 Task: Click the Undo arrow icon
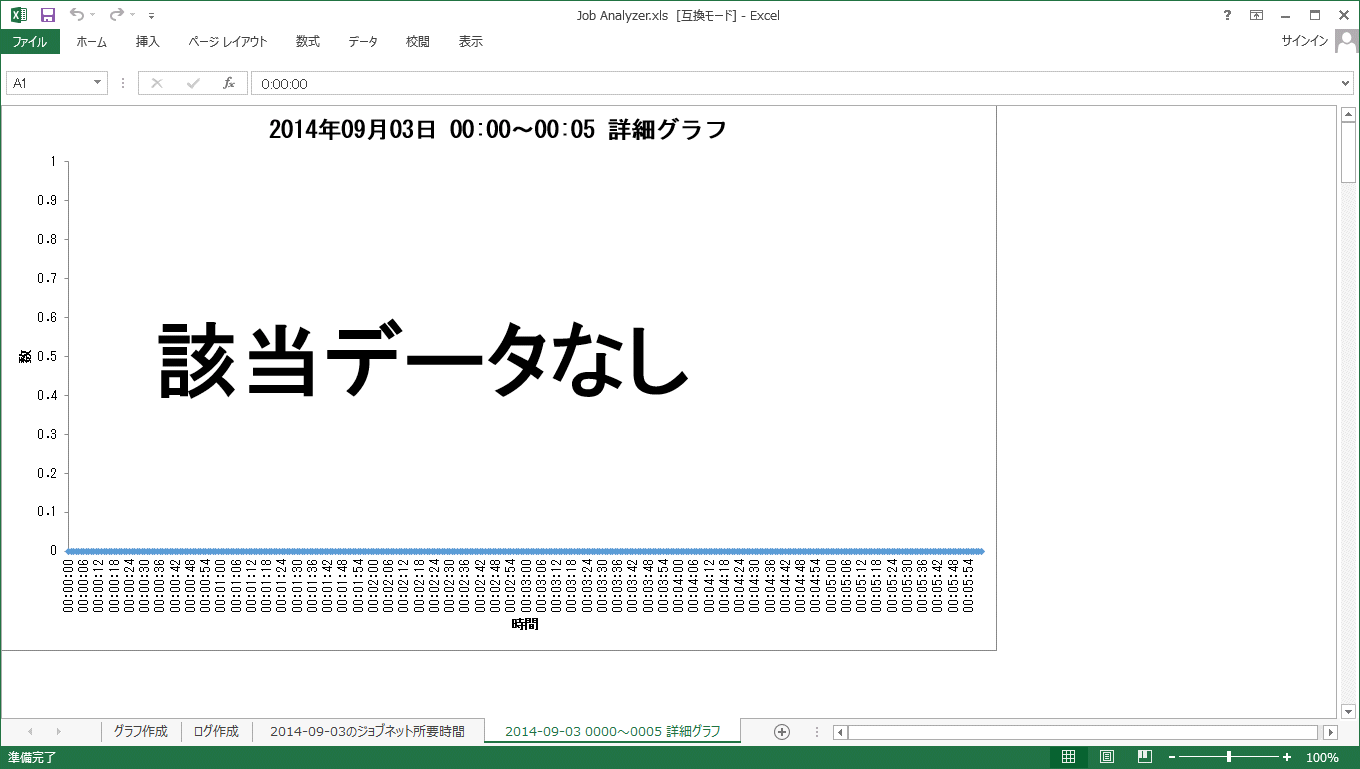pyautogui.click(x=77, y=15)
